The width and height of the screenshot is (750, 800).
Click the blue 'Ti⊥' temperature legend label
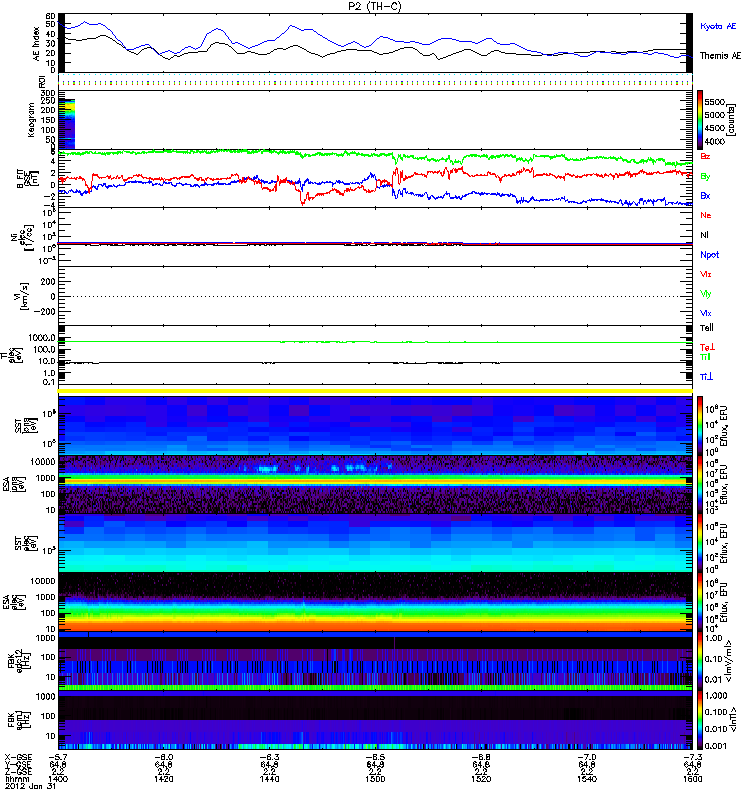pos(706,377)
